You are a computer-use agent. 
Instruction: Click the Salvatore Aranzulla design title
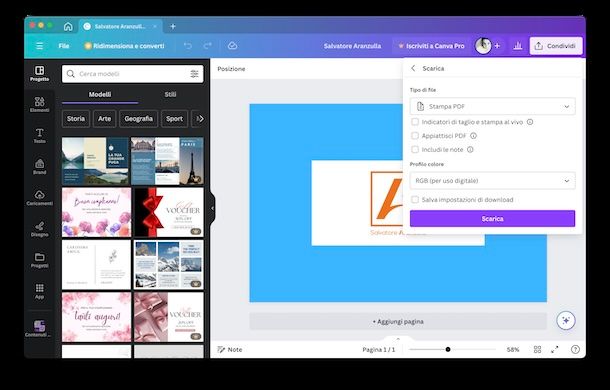[x=352, y=46]
